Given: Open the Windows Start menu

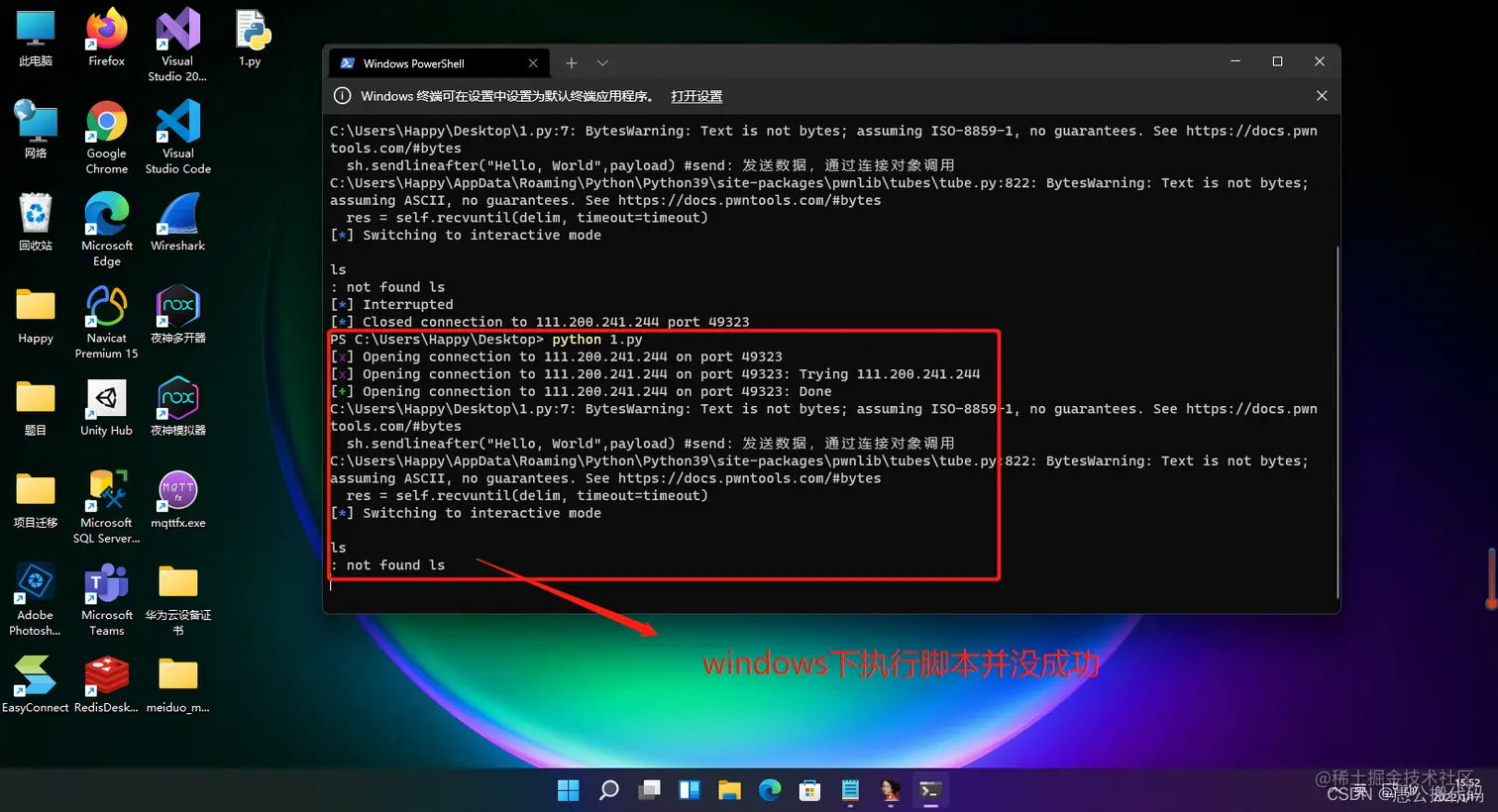Looking at the screenshot, I should coord(569,790).
